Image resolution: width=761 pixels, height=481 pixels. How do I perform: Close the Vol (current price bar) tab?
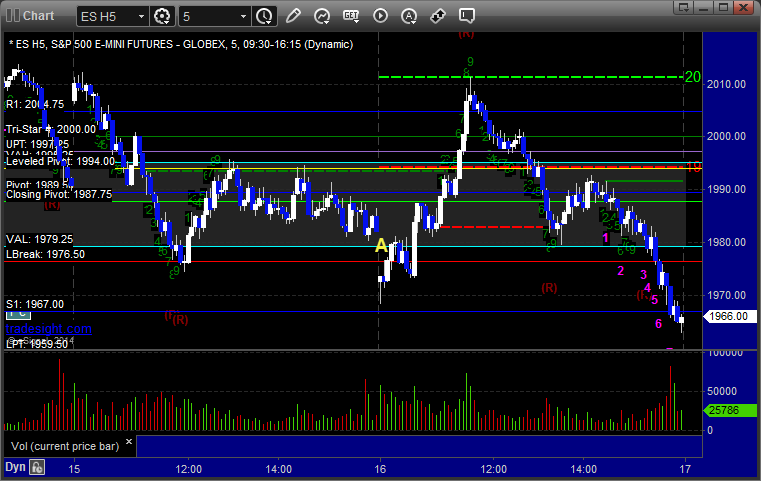pos(129,442)
